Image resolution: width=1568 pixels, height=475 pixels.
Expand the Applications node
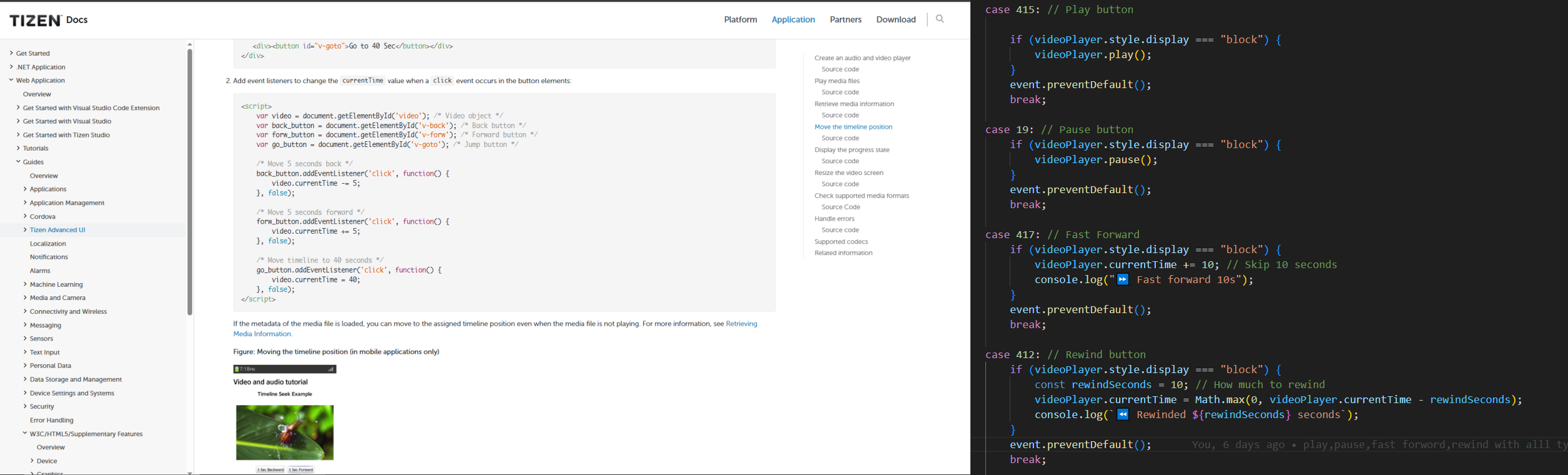tap(25, 189)
